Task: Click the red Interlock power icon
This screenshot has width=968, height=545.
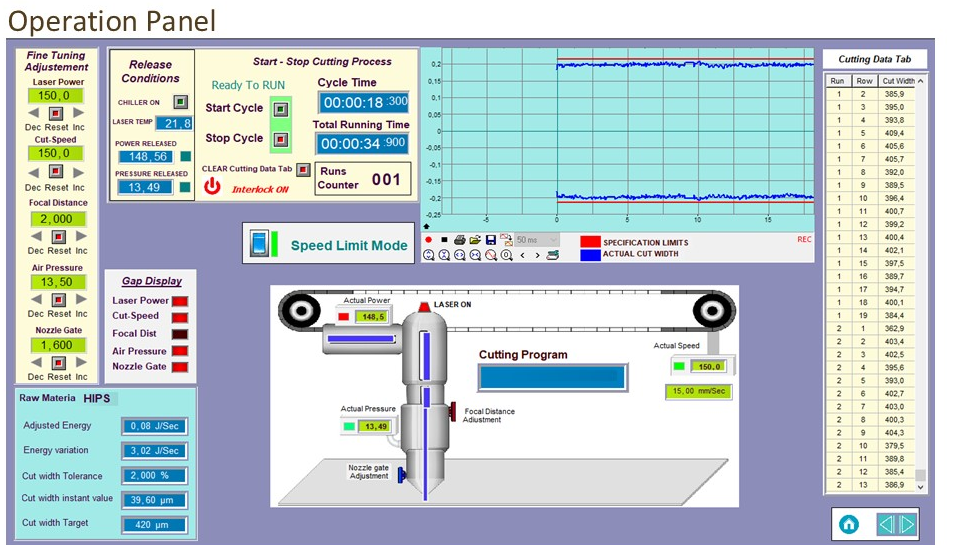Action: [212, 186]
